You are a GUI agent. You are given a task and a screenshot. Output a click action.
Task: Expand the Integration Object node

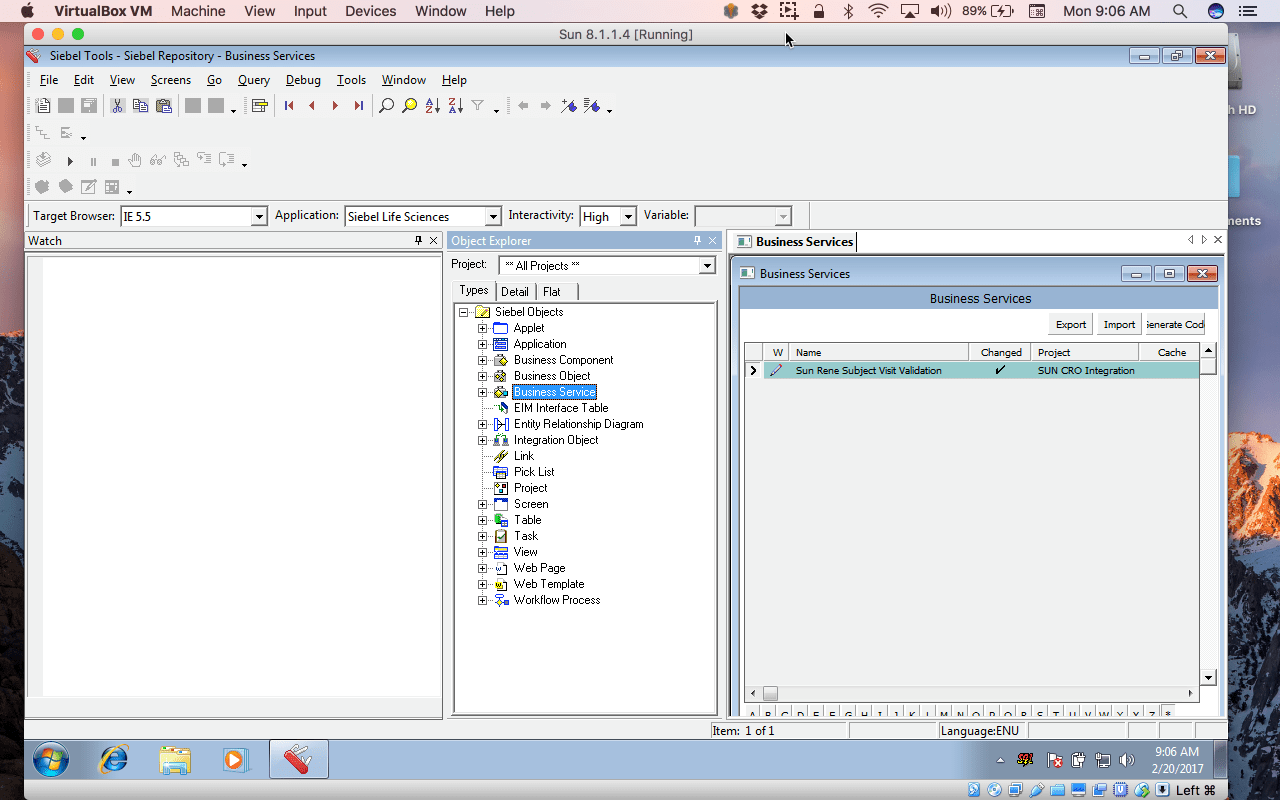482,440
